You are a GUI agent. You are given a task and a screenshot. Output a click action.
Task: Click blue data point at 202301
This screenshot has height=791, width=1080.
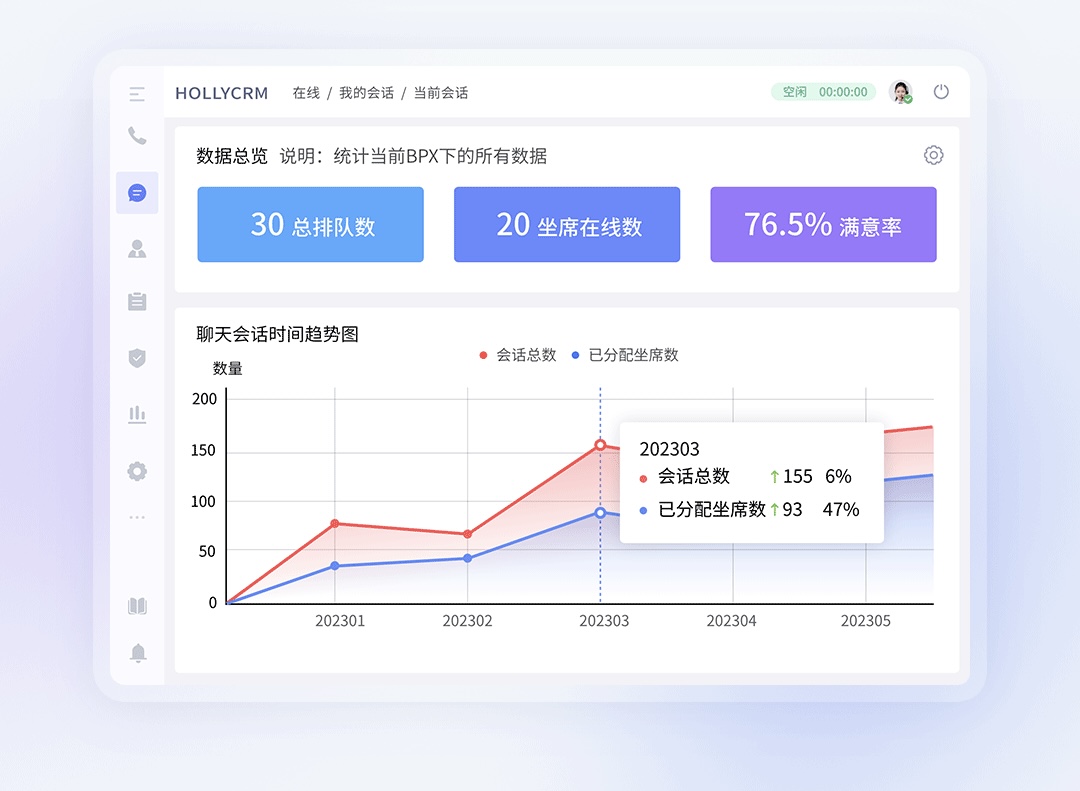point(335,566)
